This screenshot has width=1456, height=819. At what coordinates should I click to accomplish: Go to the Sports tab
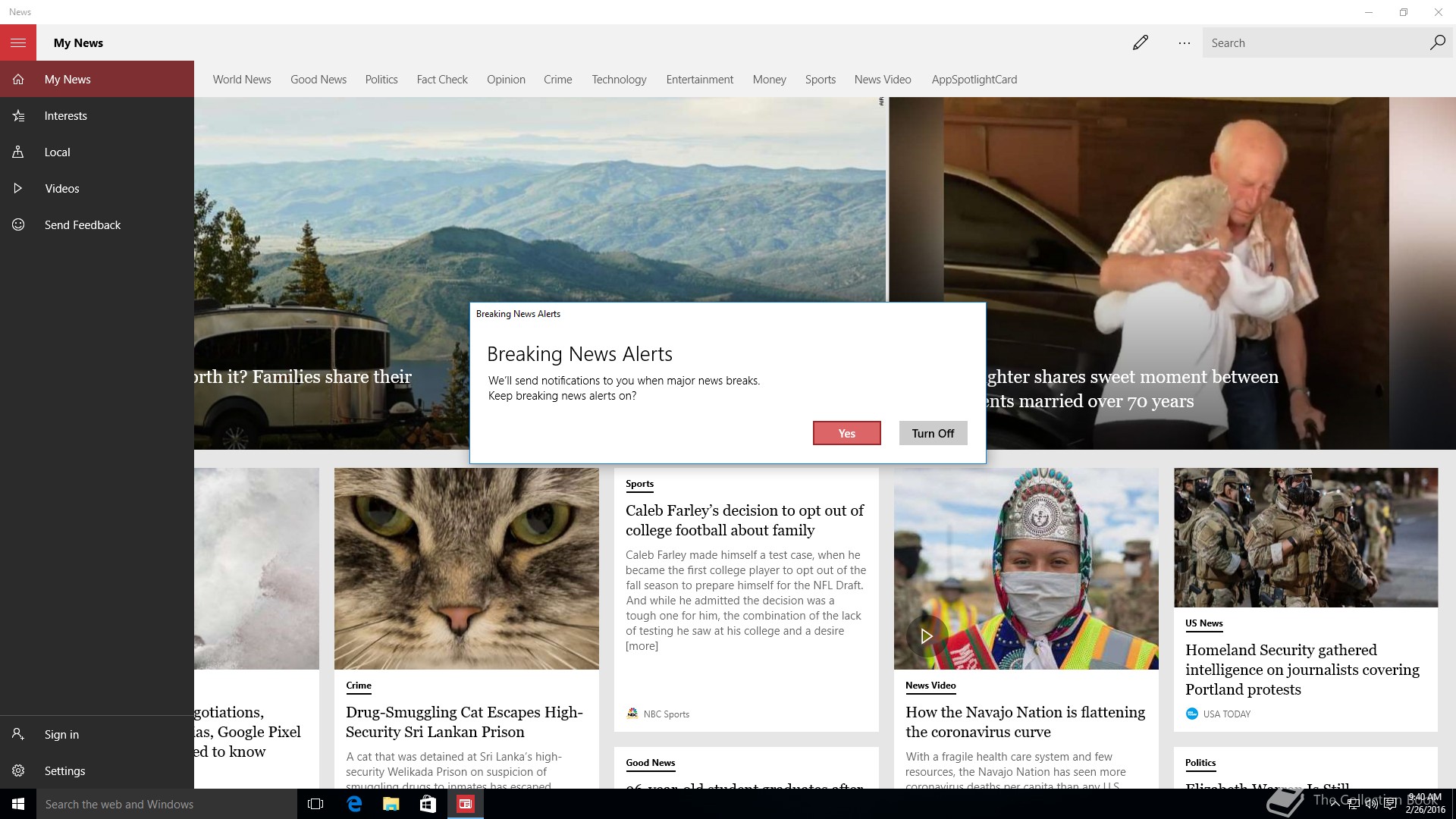pyautogui.click(x=821, y=79)
